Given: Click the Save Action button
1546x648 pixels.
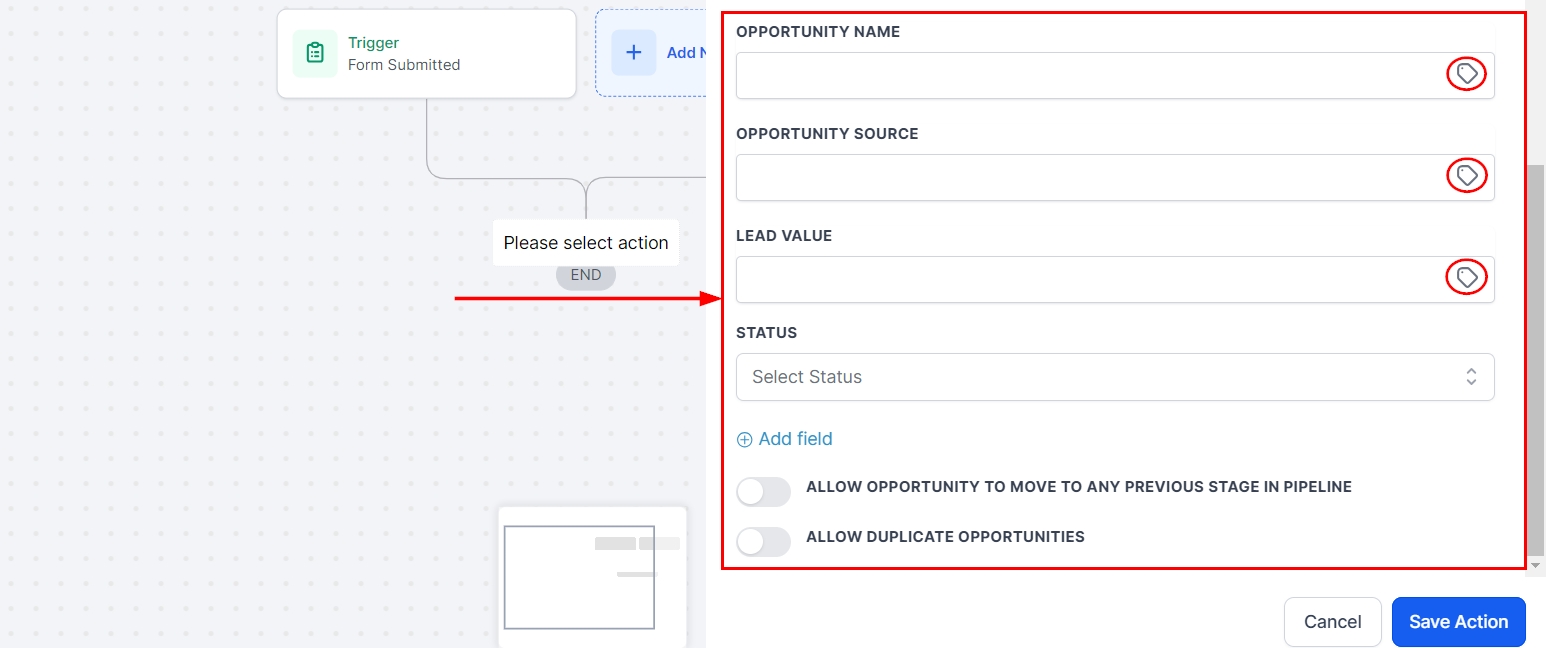Looking at the screenshot, I should coord(1458,622).
